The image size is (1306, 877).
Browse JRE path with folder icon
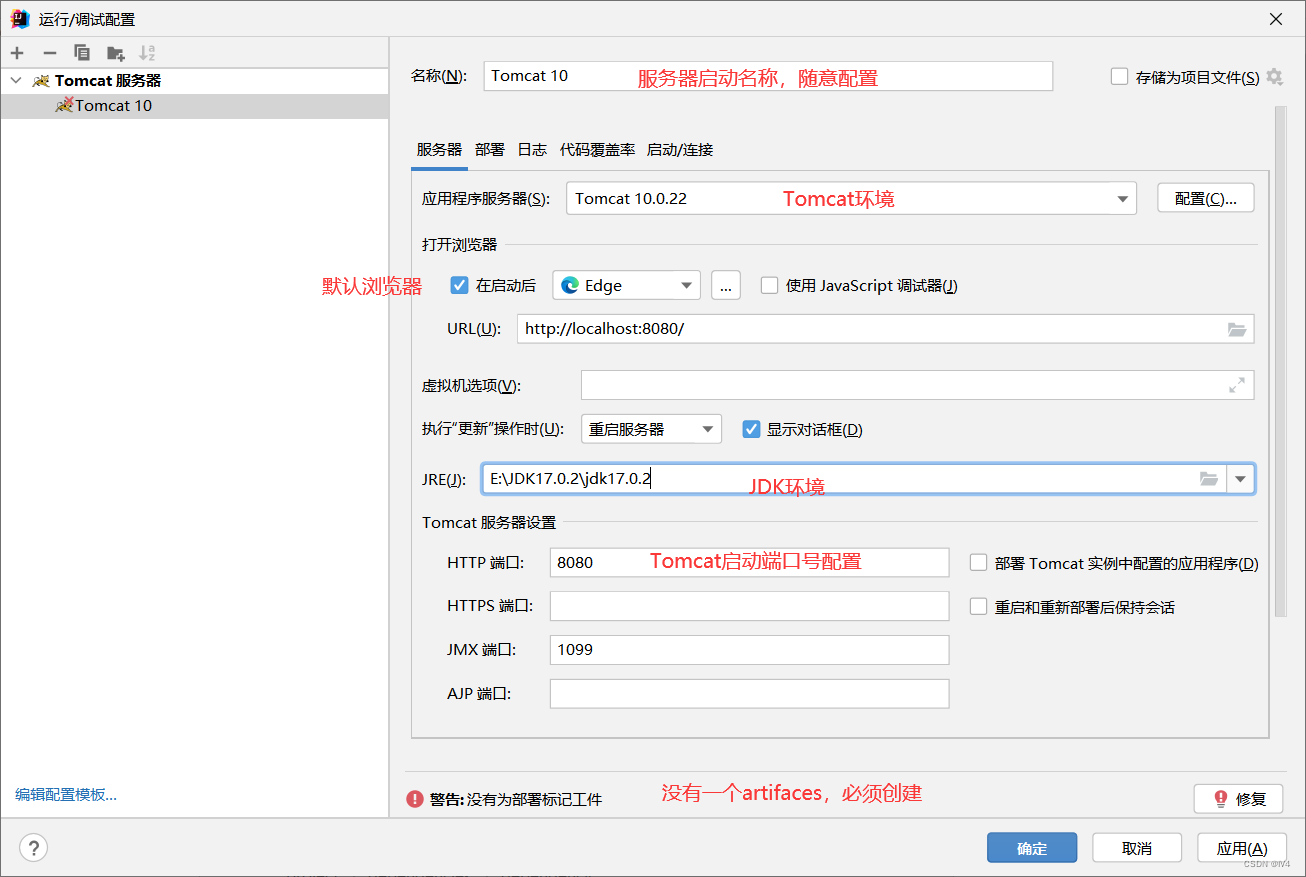1210,479
